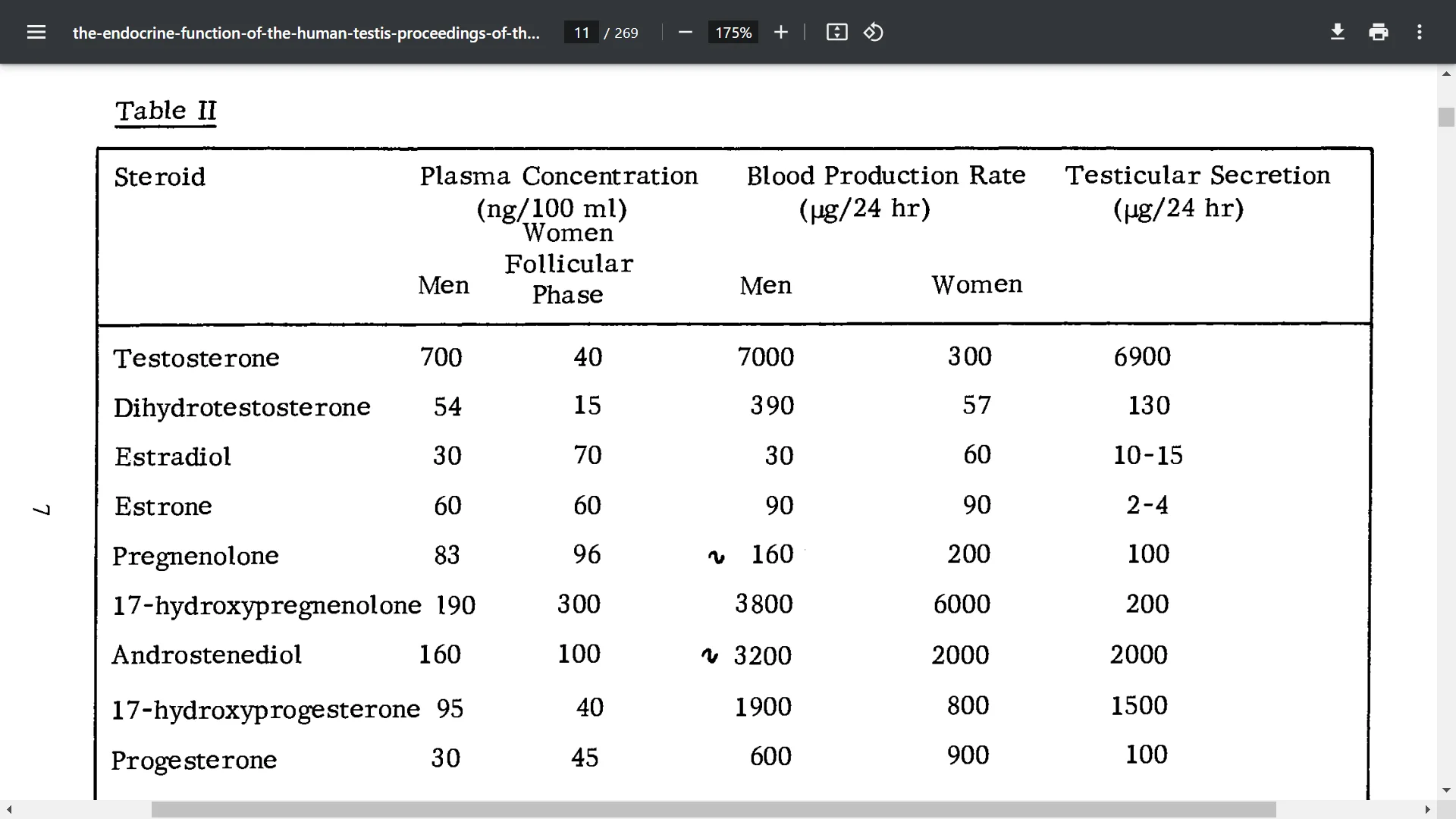This screenshot has height=819, width=1456.
Task: Click the zoom in plus icon
Action: (x=781, y=32)
